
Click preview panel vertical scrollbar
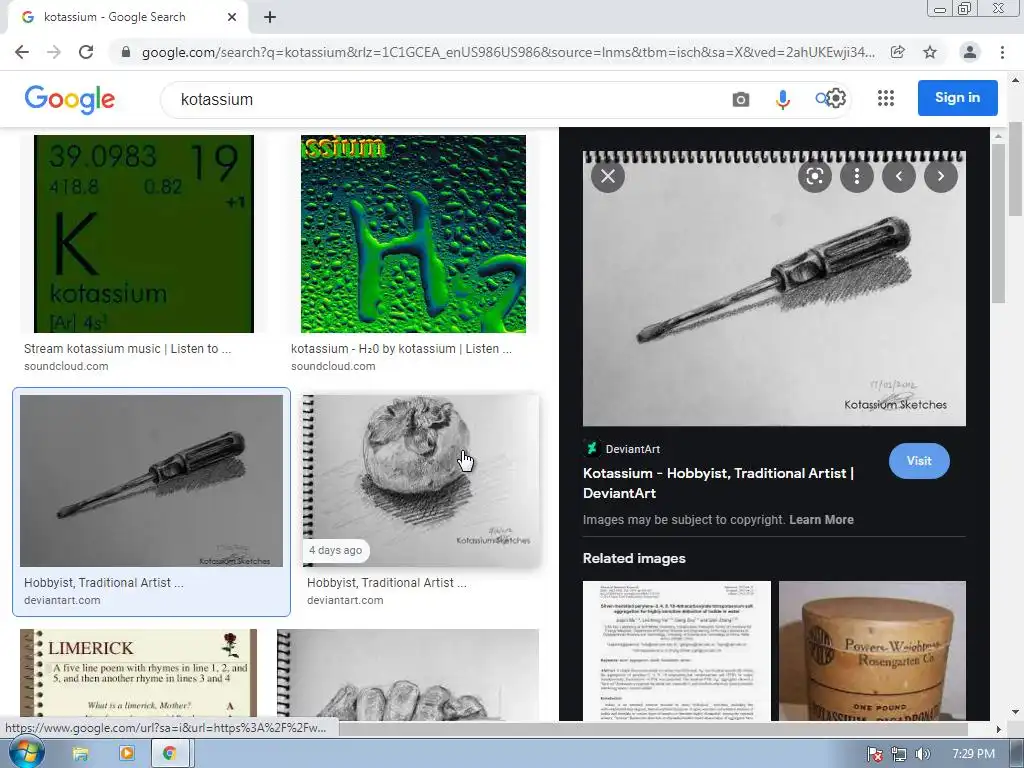click(x=998, y=223)
